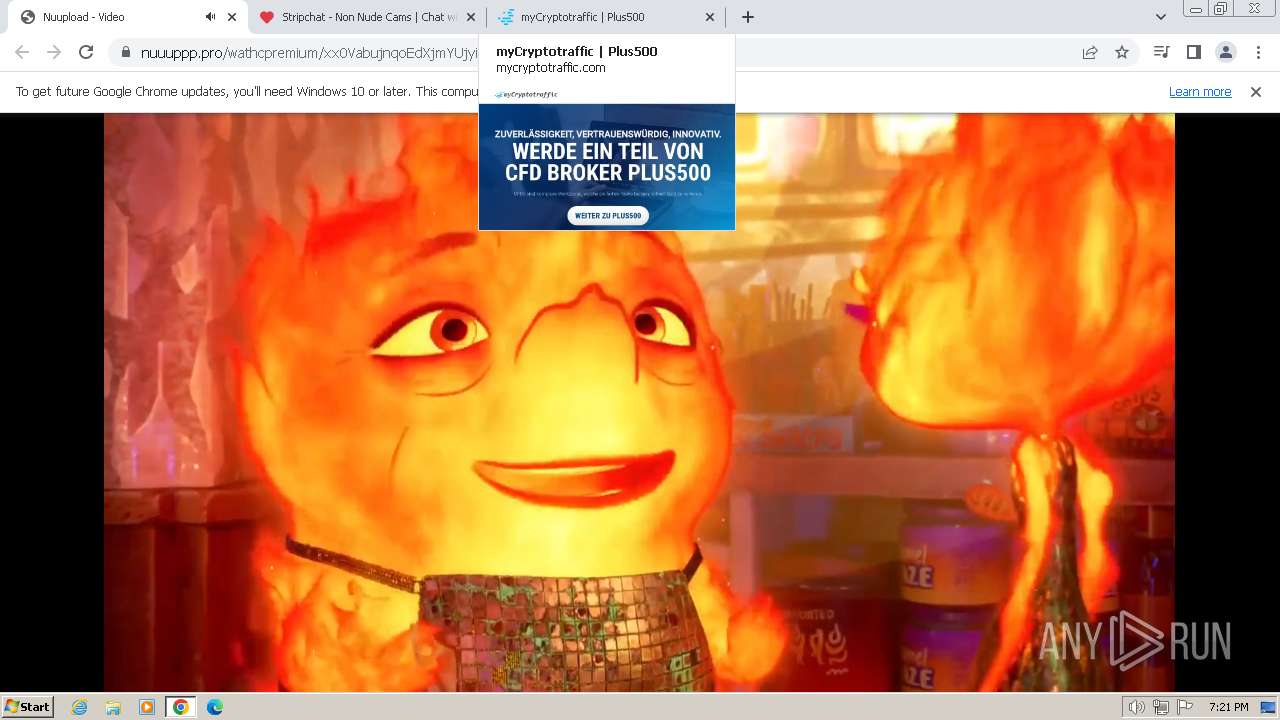
Task: Click the mycryptotraffic.com preview text
Action: tap(551, 68)
